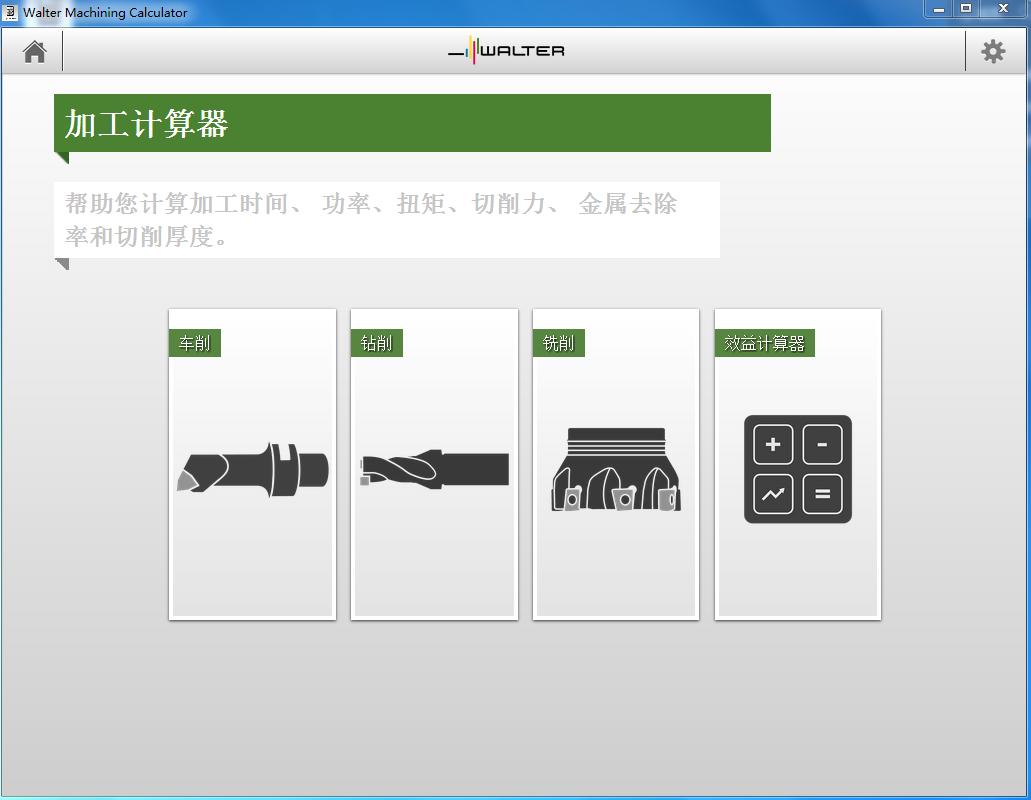Select the 钻削 green label
This screenshot has width=1031, height=800.
[376, 342]
